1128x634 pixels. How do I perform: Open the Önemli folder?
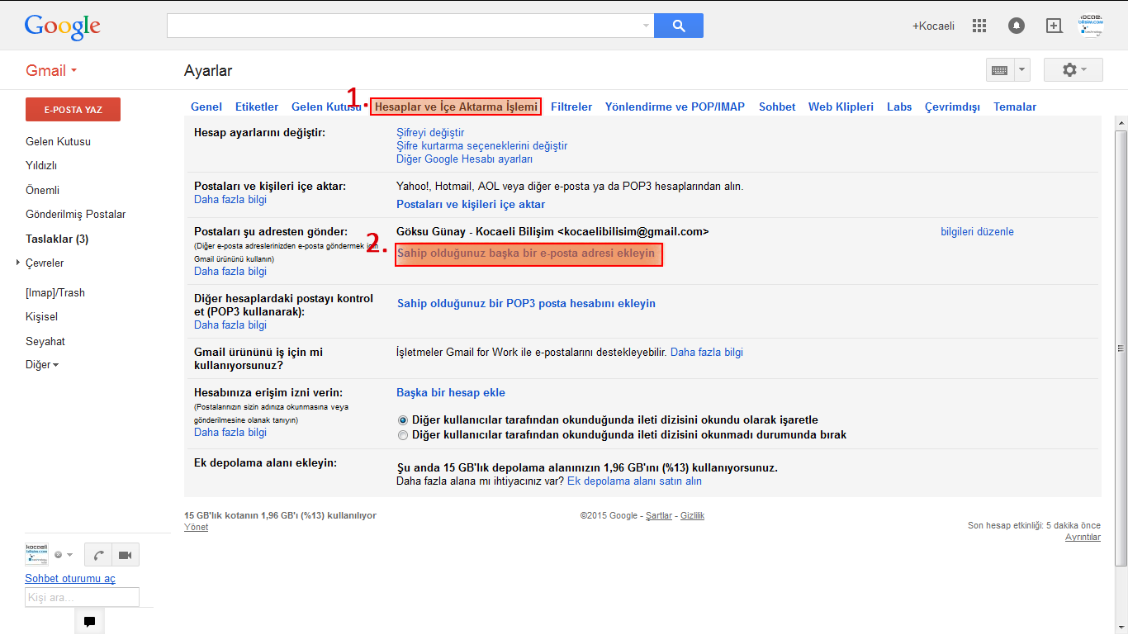click(x=42, y=190)
